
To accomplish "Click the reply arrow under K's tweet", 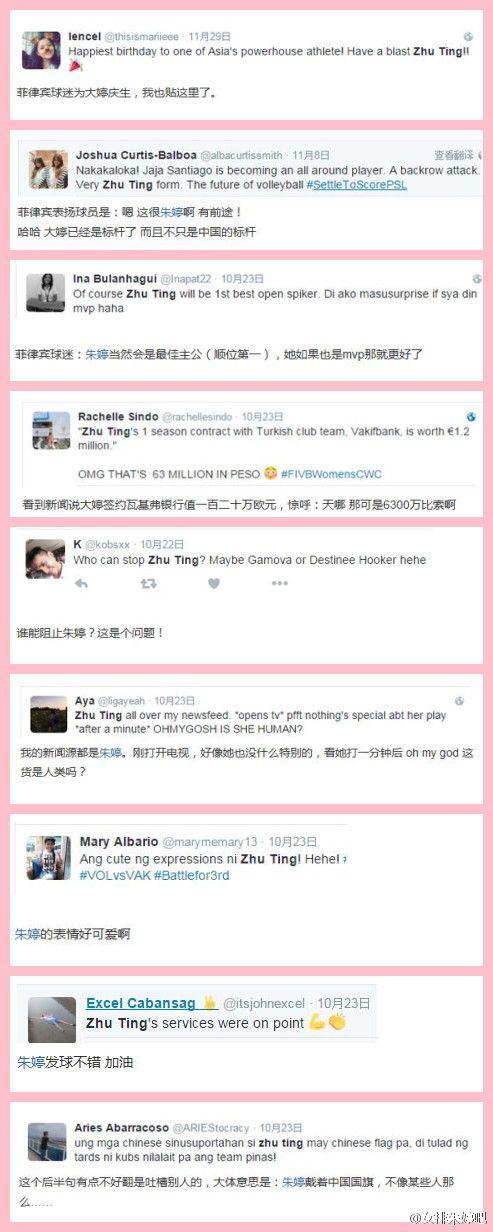I will 82,583.
